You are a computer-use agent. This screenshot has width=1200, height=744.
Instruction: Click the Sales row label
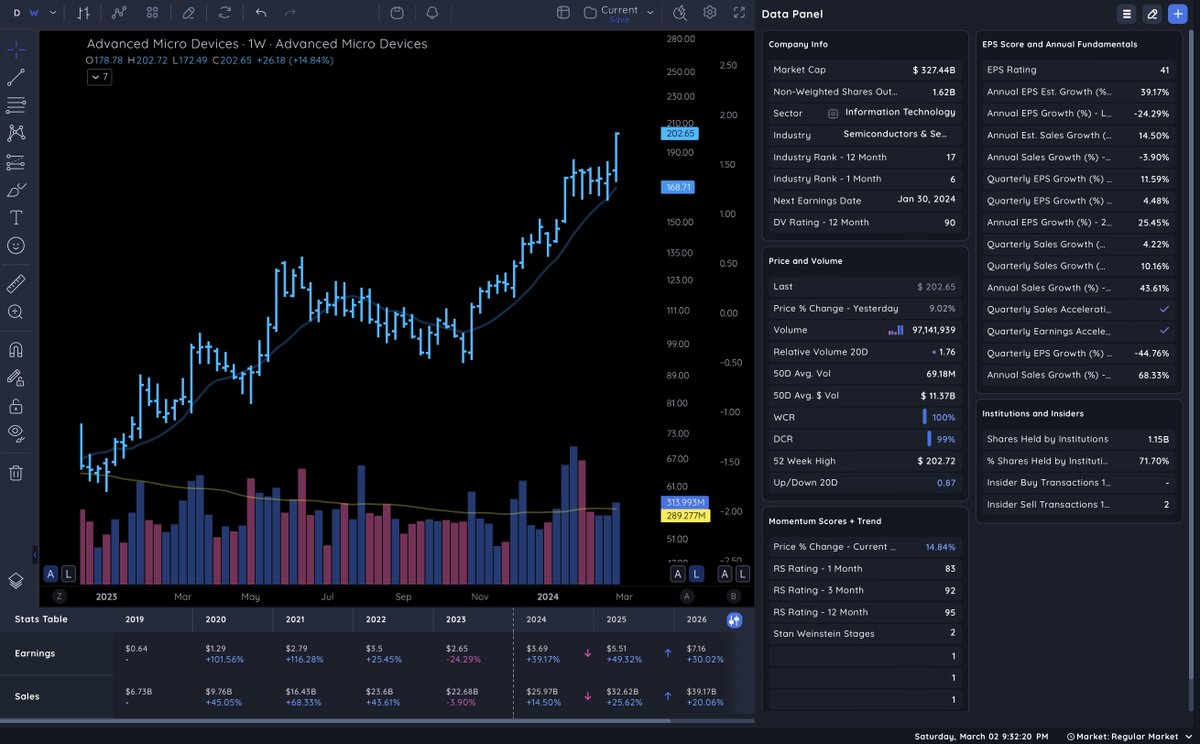coord(27,696)
